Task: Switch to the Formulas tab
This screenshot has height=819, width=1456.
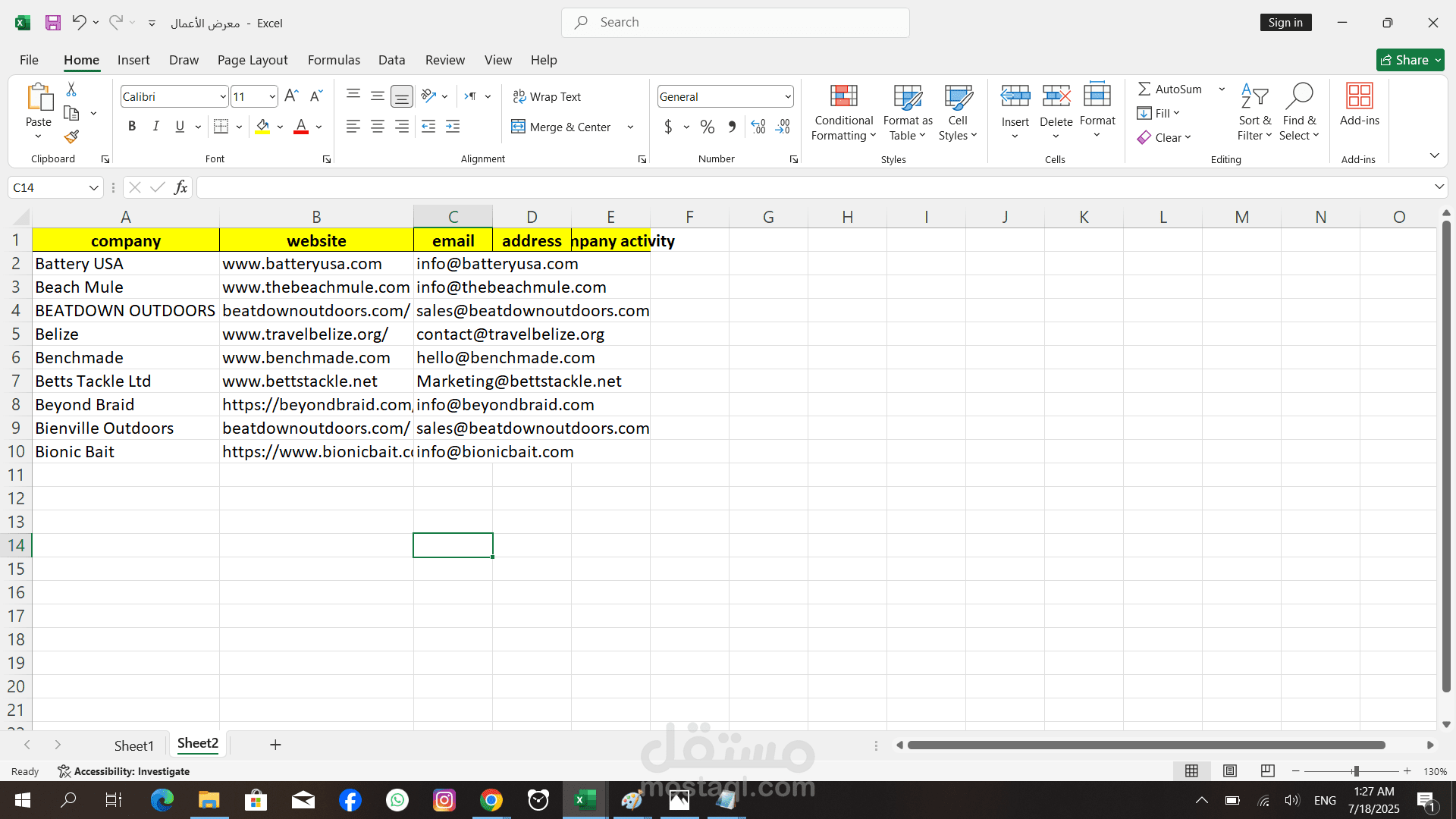Action: [x=334, y=60]
